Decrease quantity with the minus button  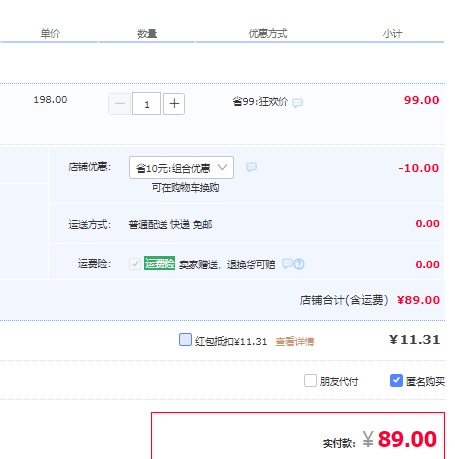tap(119, 104)
